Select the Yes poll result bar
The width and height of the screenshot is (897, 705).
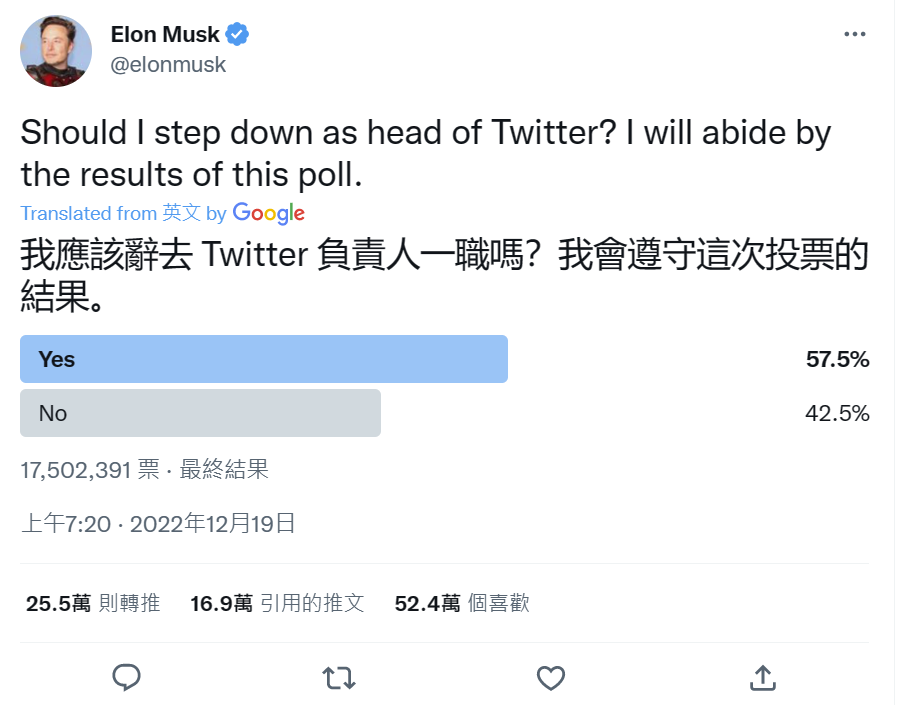[264, 360]
